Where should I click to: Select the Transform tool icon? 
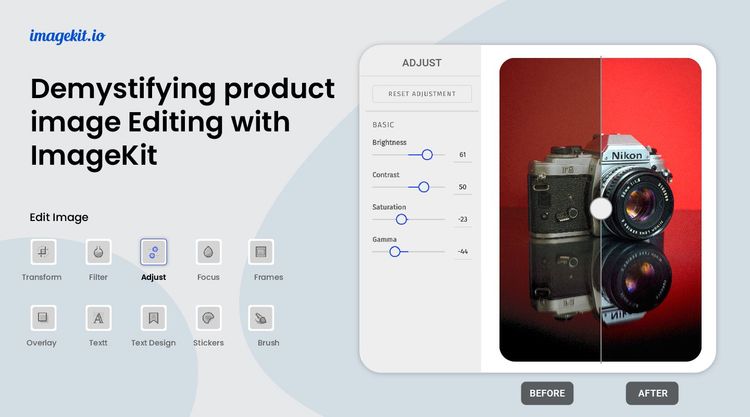[x=43, y=252]
